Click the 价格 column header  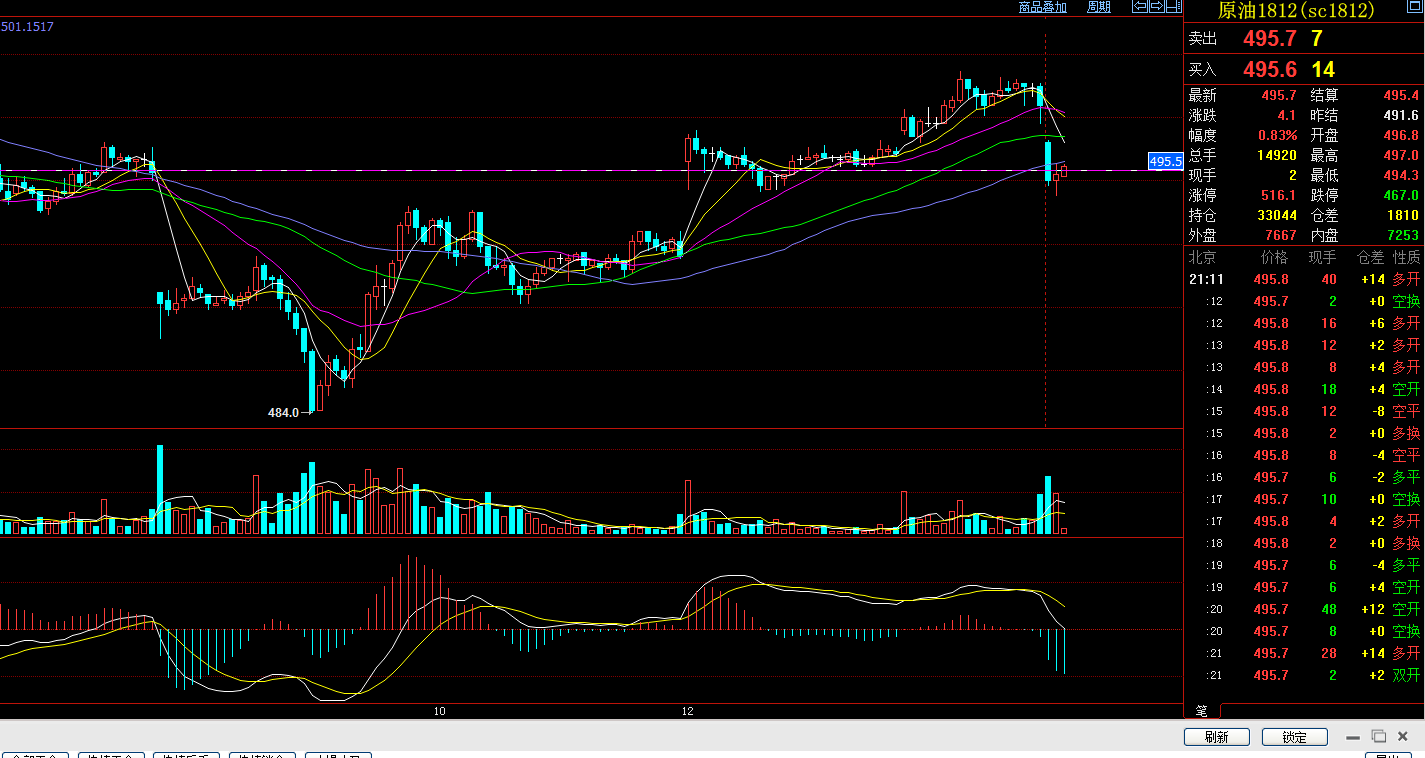(x=1274, y=258)
